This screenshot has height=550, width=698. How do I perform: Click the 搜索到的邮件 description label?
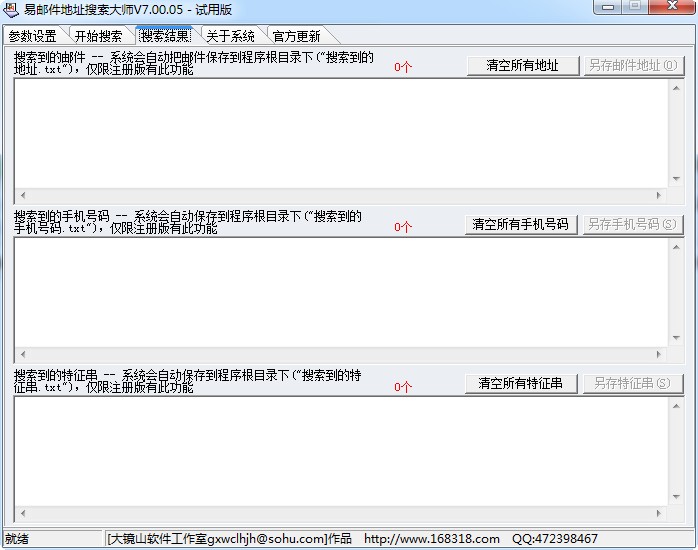pos(194,63)
